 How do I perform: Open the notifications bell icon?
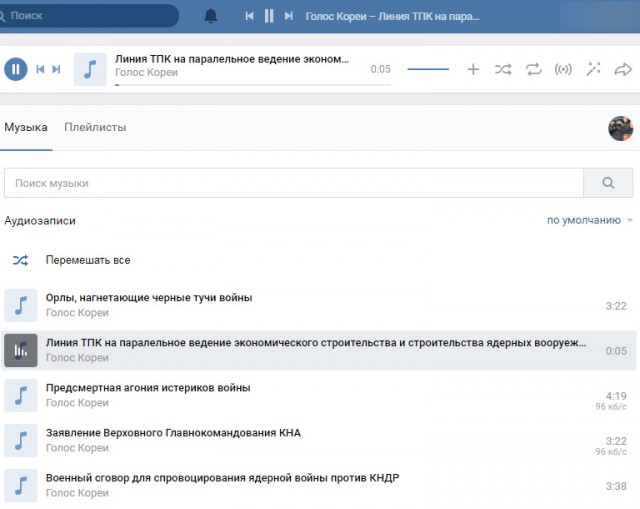[x=211, y=16]
